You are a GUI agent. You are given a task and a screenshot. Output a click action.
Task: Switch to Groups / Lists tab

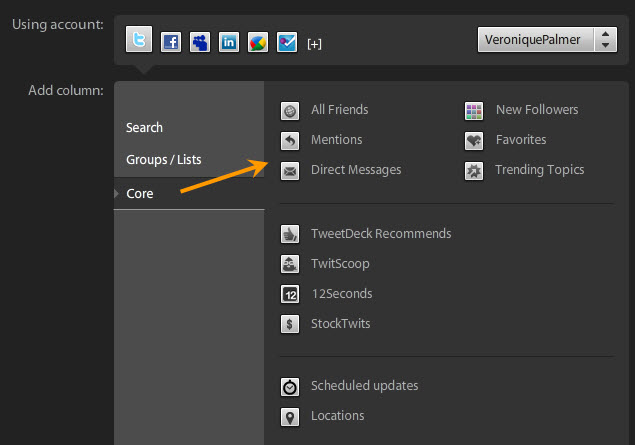pos(164,160)
